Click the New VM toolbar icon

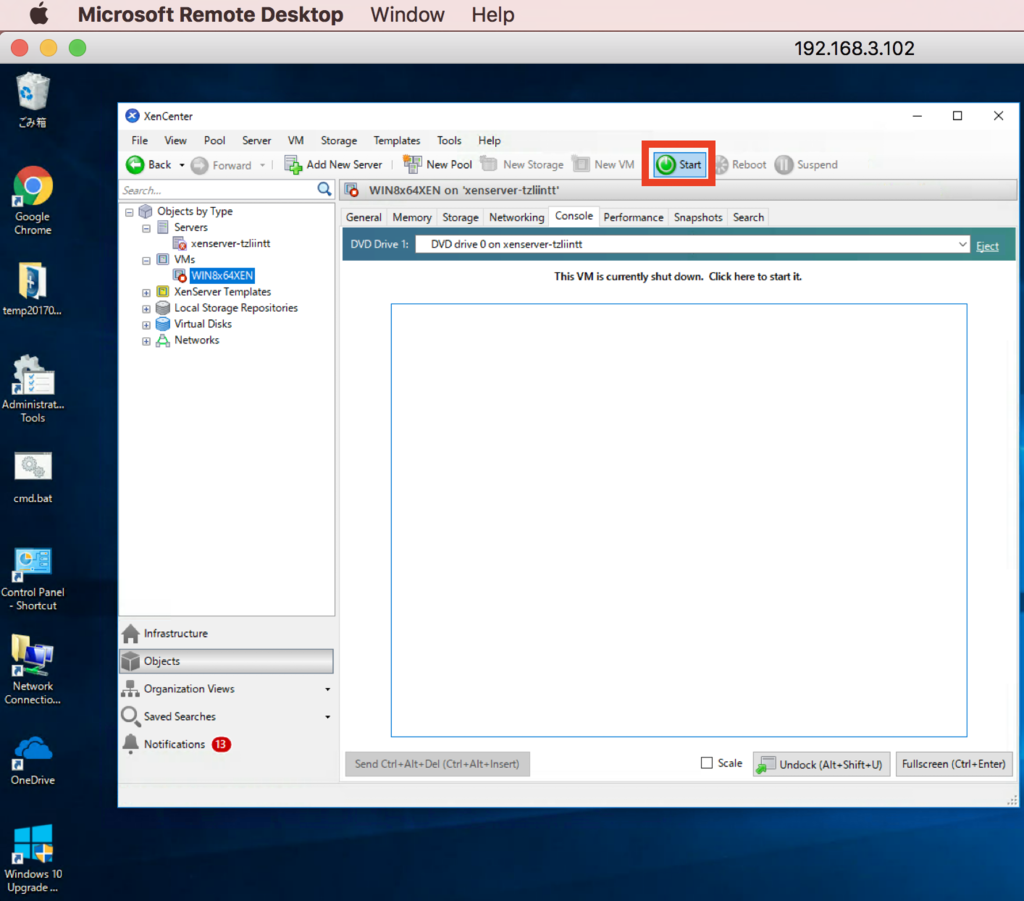(x=581, y=164)
